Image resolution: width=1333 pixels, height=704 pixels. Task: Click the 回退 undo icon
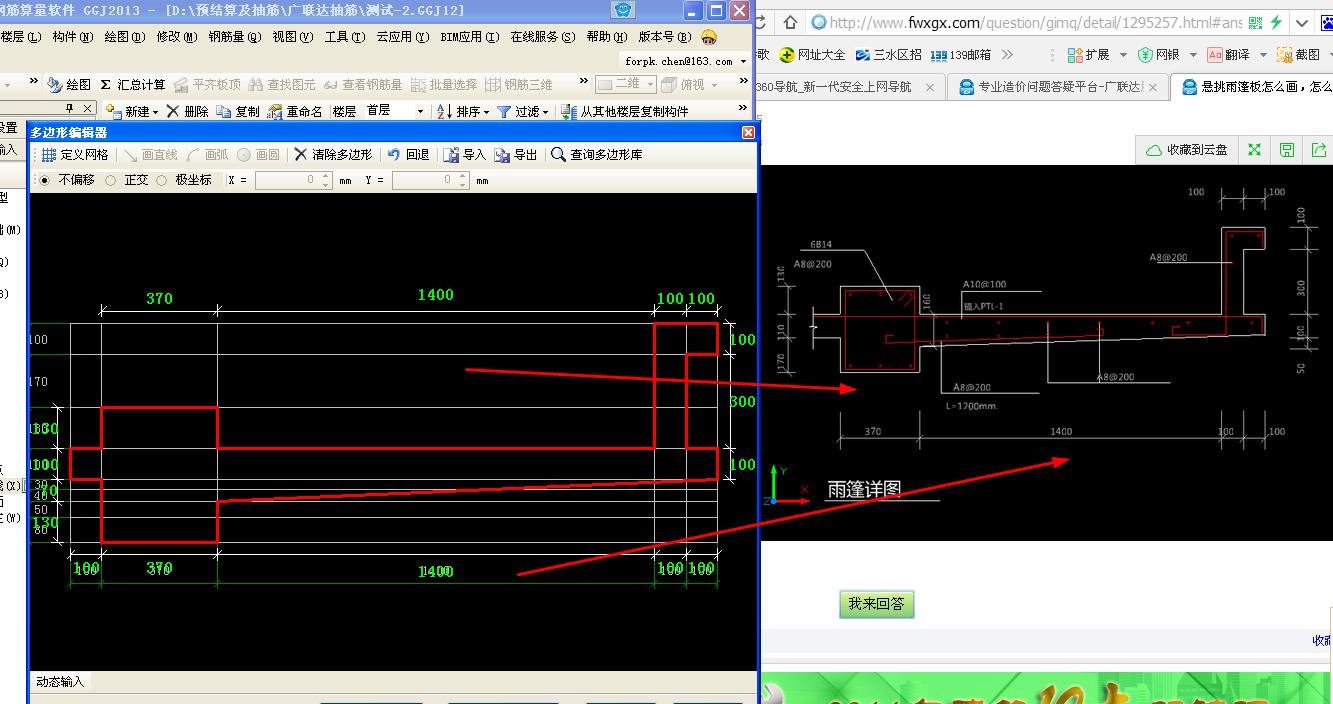394,155
